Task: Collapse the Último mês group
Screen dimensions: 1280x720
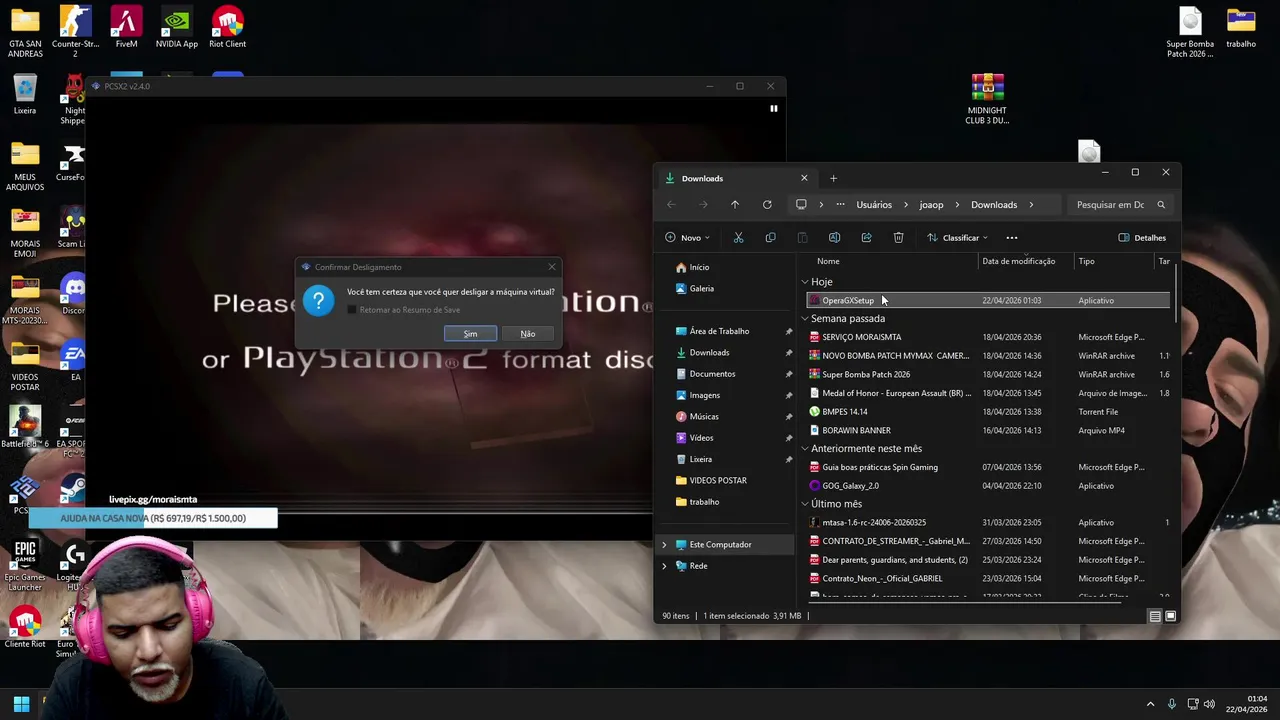Action: pos(805,504)
